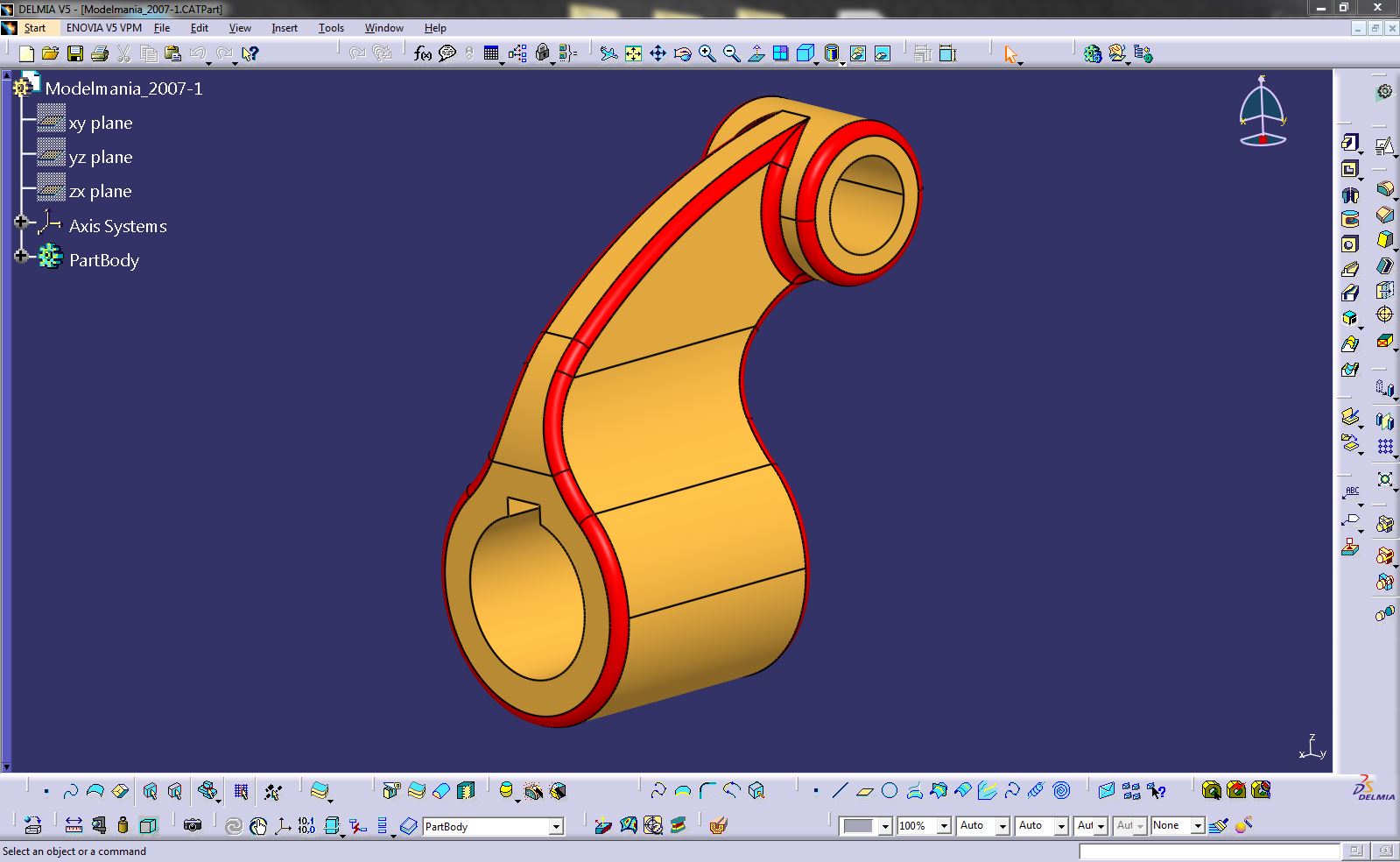Screen dimensions: 1400x862
Task: Open the PartBody combo box dropdown
Action: (556, 826)
